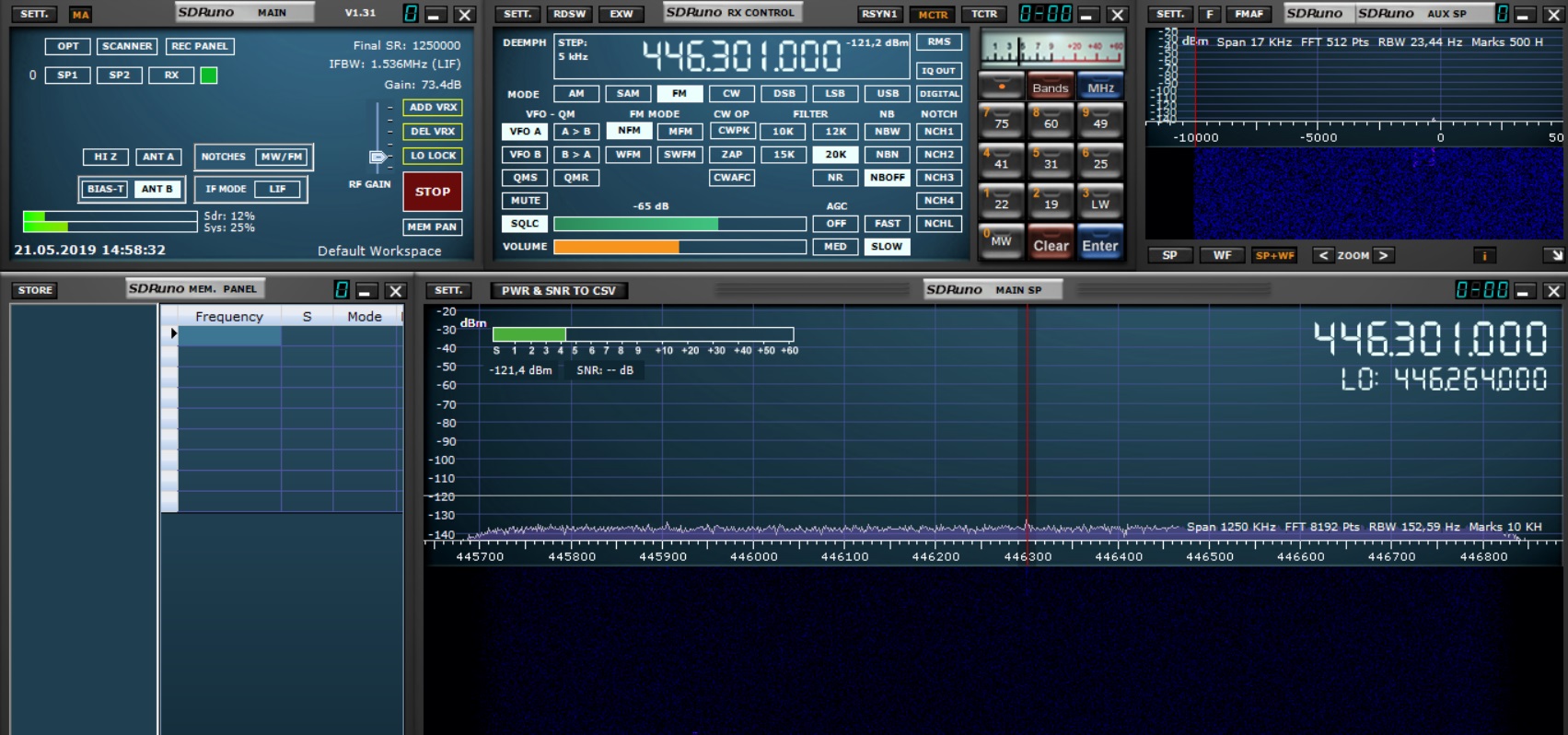Select AM demodulation mode
This screenshot has width=1568, height=735.
[x=576, y=94]
